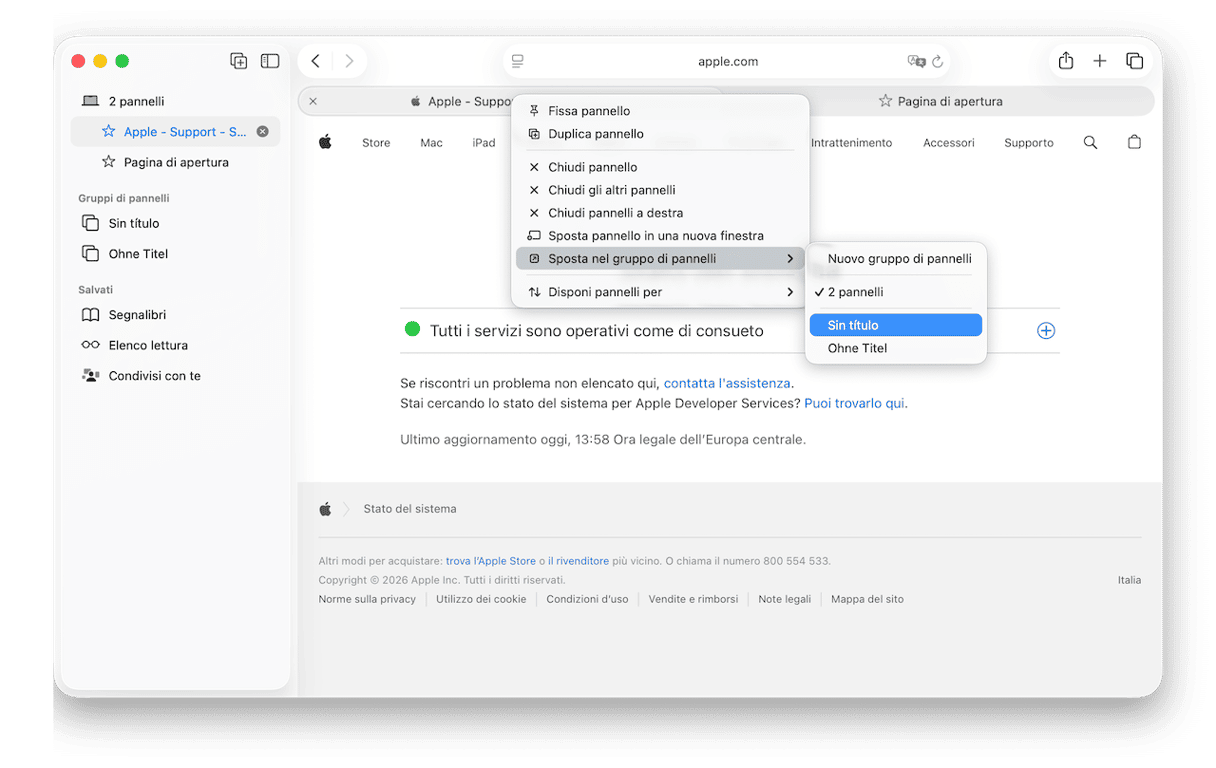Reload the page with the refresh icon

938,61
